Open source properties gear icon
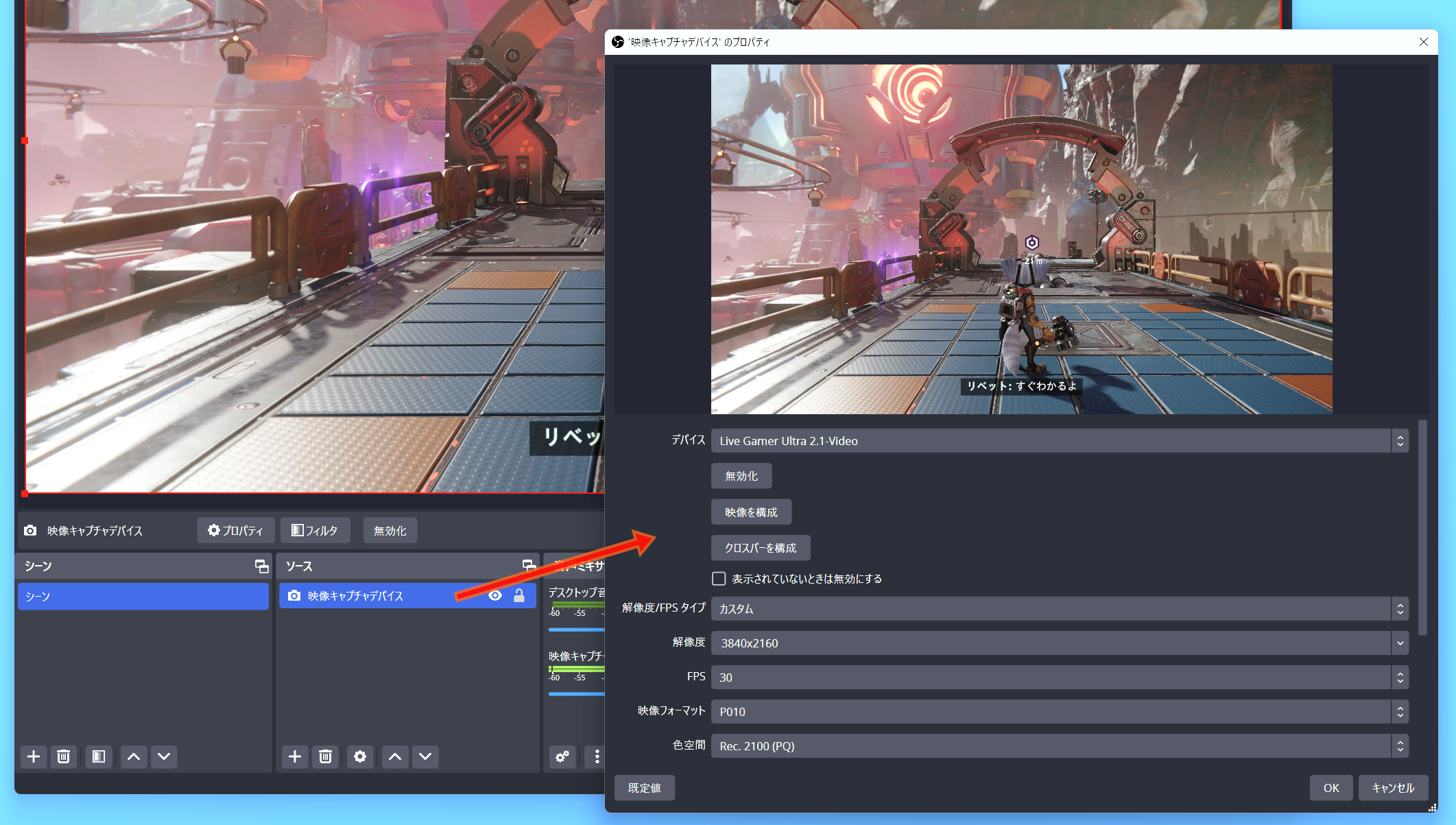The height and width of the screenshot is (825, 1456). coord(360,756)
